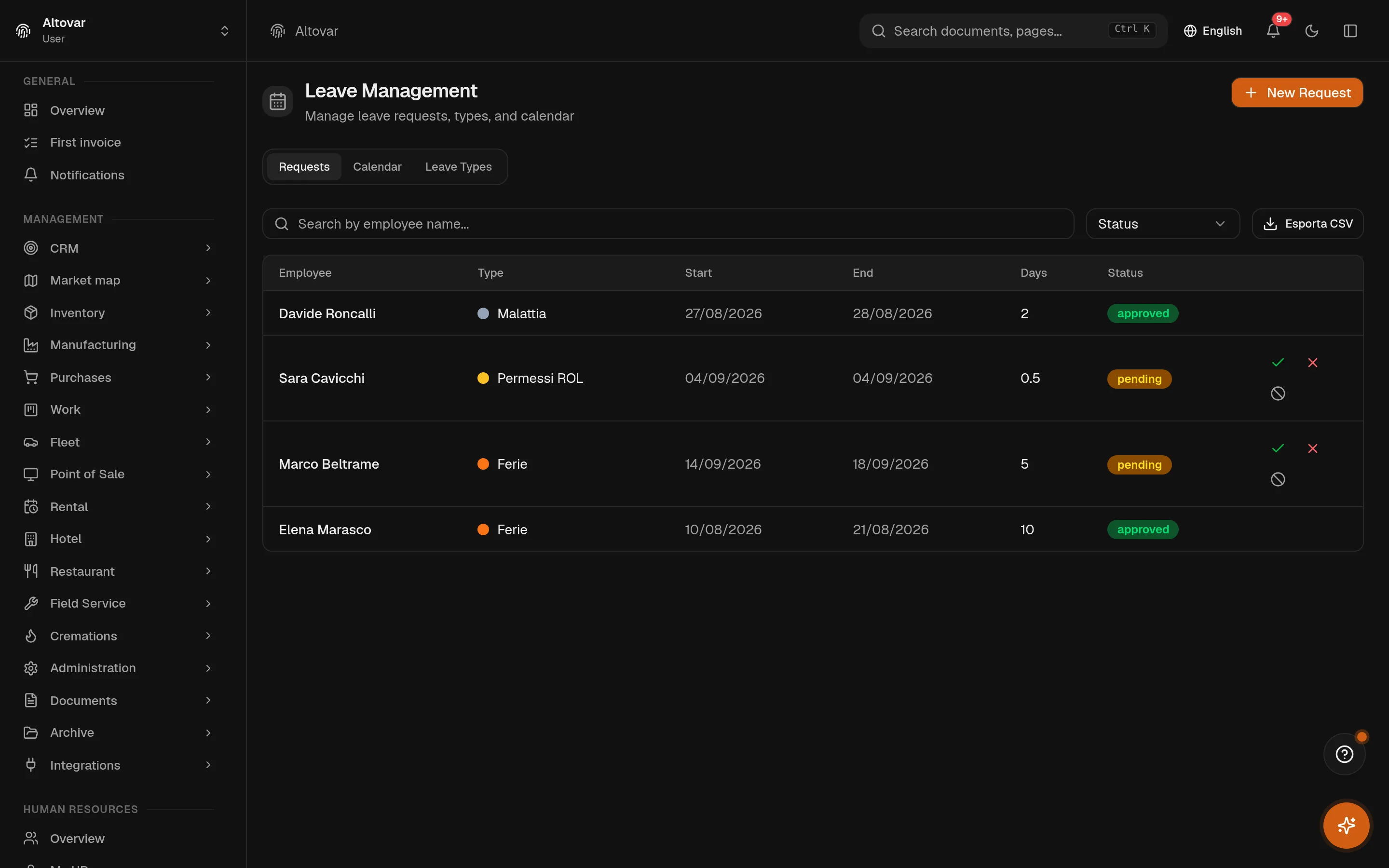Click Altovar breadcrumb link
The width and height of the screenshot is (1389, 868).
click(x=316, y=31)
